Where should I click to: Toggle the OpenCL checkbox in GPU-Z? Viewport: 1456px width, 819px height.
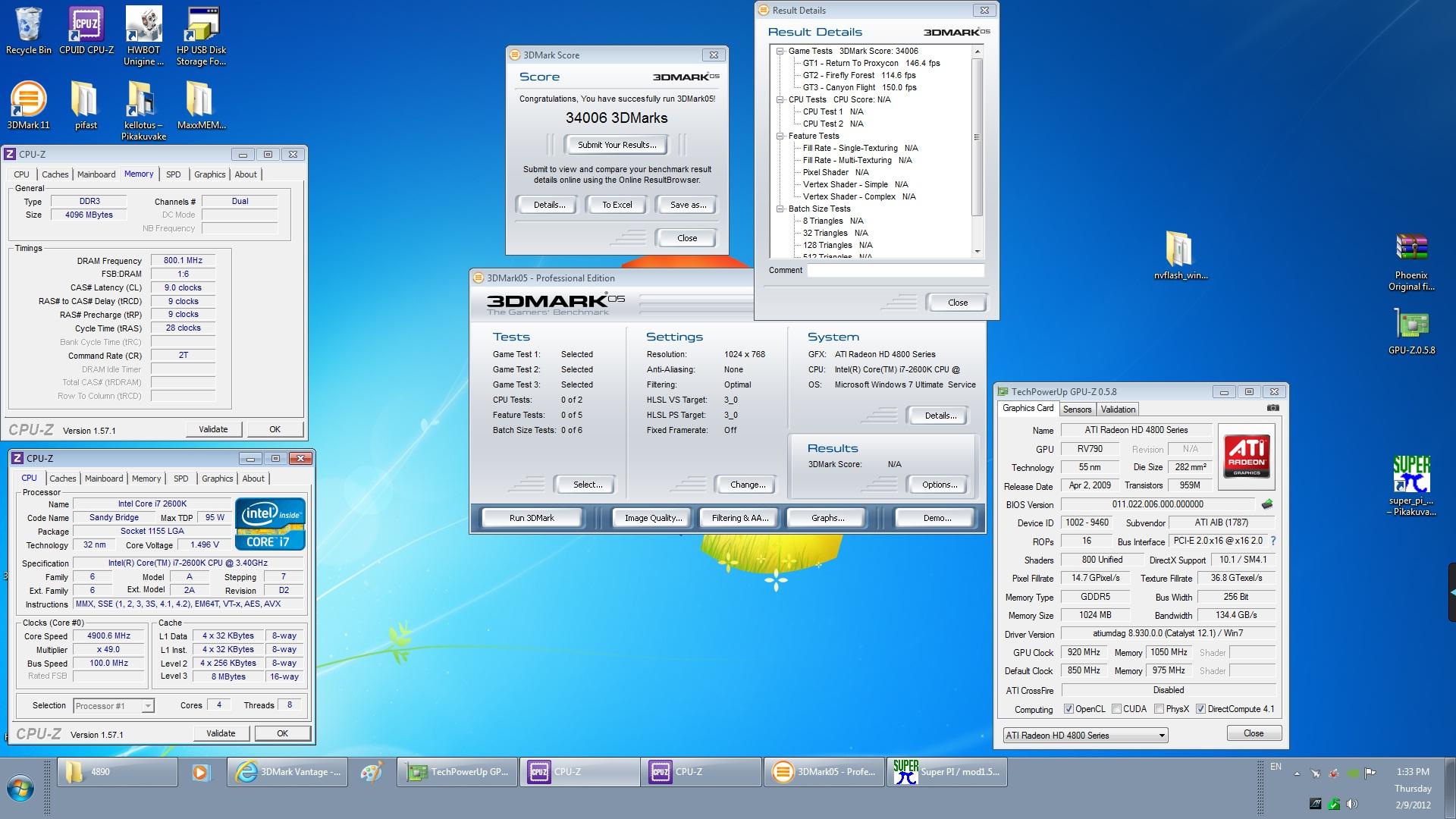(1068, 709)
